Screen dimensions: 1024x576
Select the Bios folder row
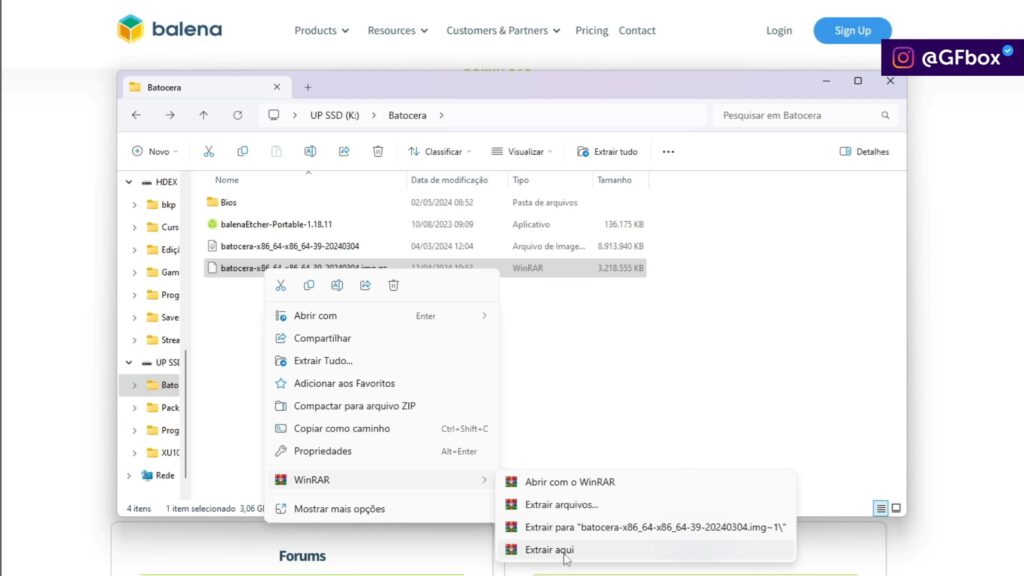(x=425, y=202)
